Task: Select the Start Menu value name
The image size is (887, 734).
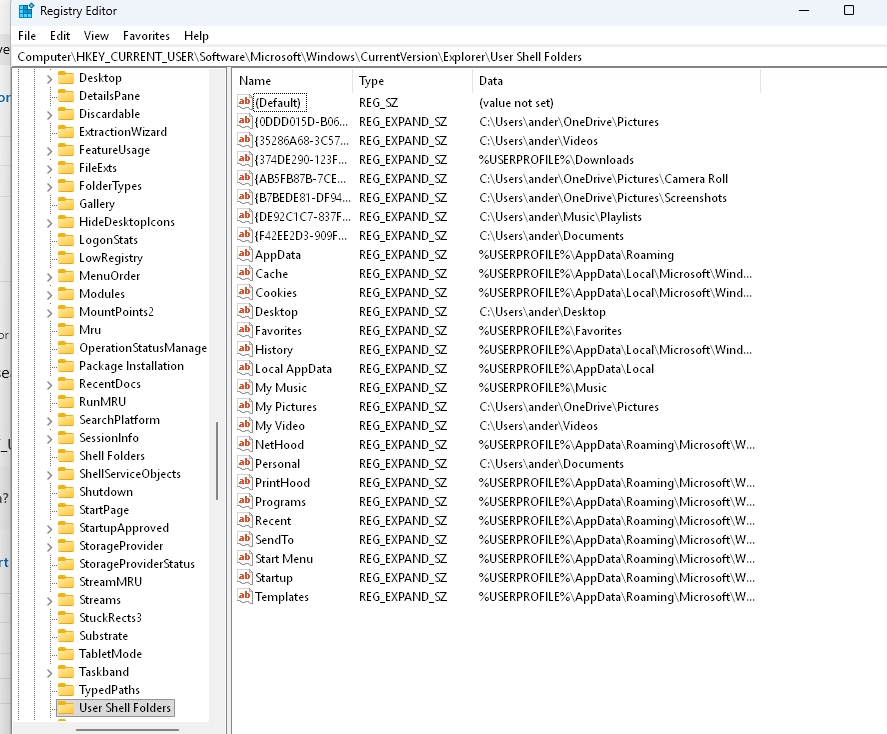Action: (283, 559)
